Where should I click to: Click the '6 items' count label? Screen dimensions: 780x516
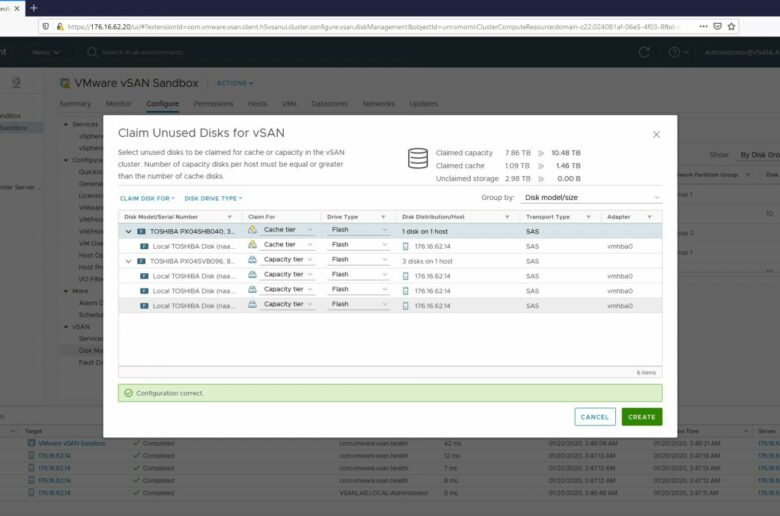(646, 373)
